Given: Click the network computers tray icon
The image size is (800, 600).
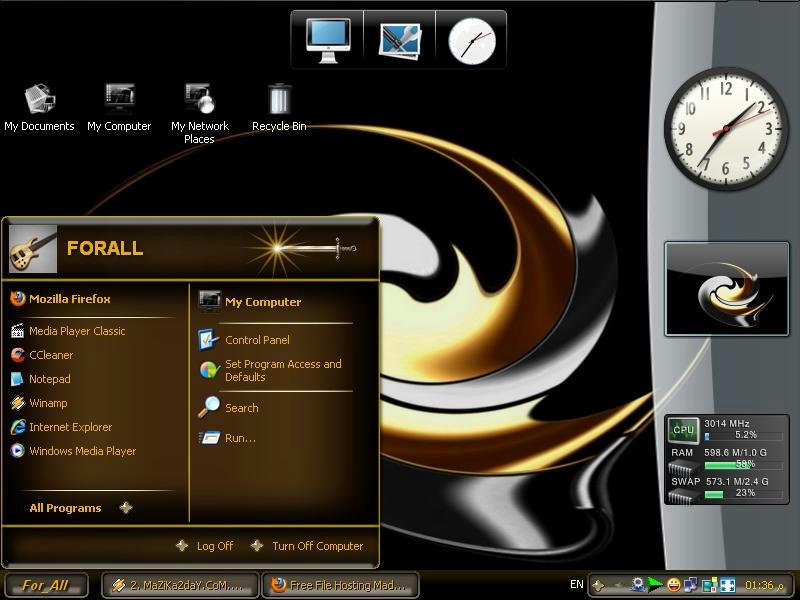Looking at the screenshot, I should click(x=690, y=585).
